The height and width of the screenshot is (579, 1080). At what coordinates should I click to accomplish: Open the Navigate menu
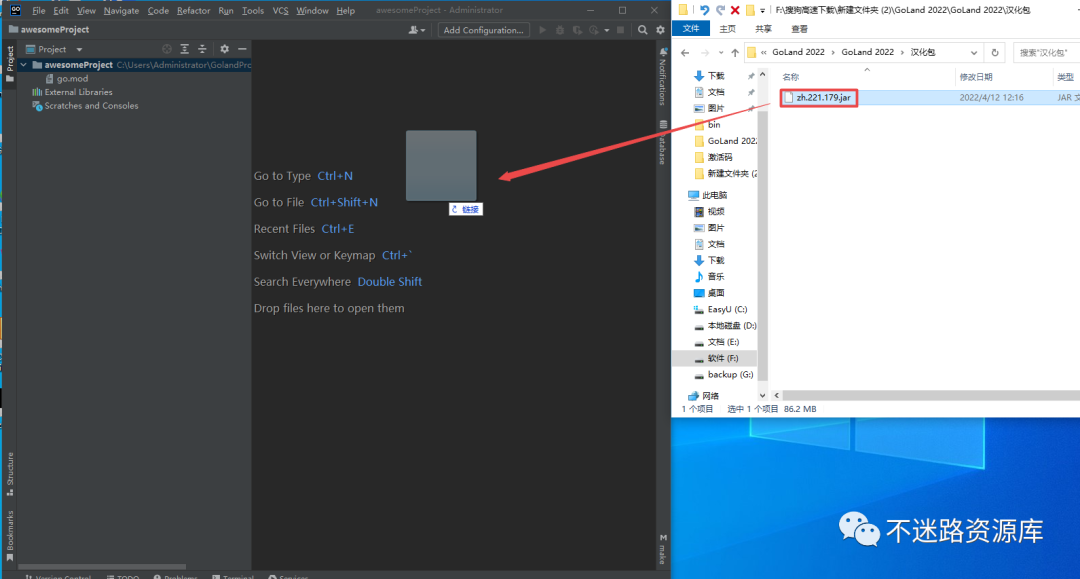[x=121, y=10]
